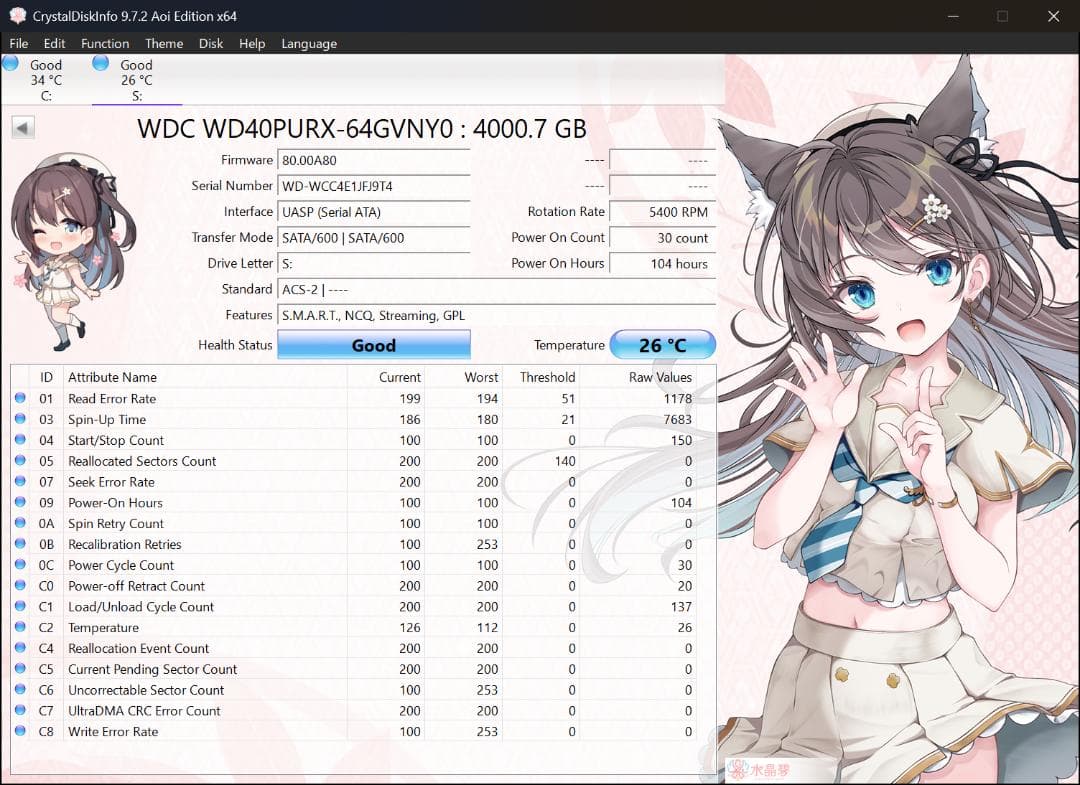Click the Power On Hours value 104 hours

pos(663,264)
